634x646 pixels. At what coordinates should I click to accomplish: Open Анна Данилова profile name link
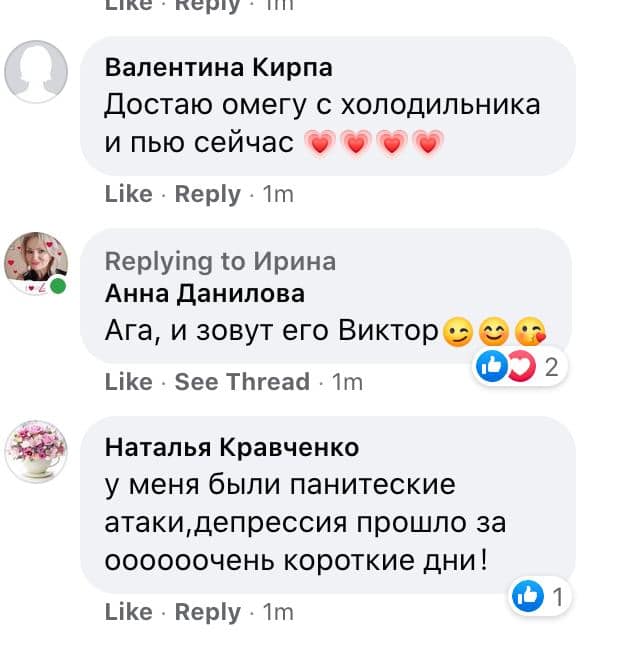[x=205, y=294]
